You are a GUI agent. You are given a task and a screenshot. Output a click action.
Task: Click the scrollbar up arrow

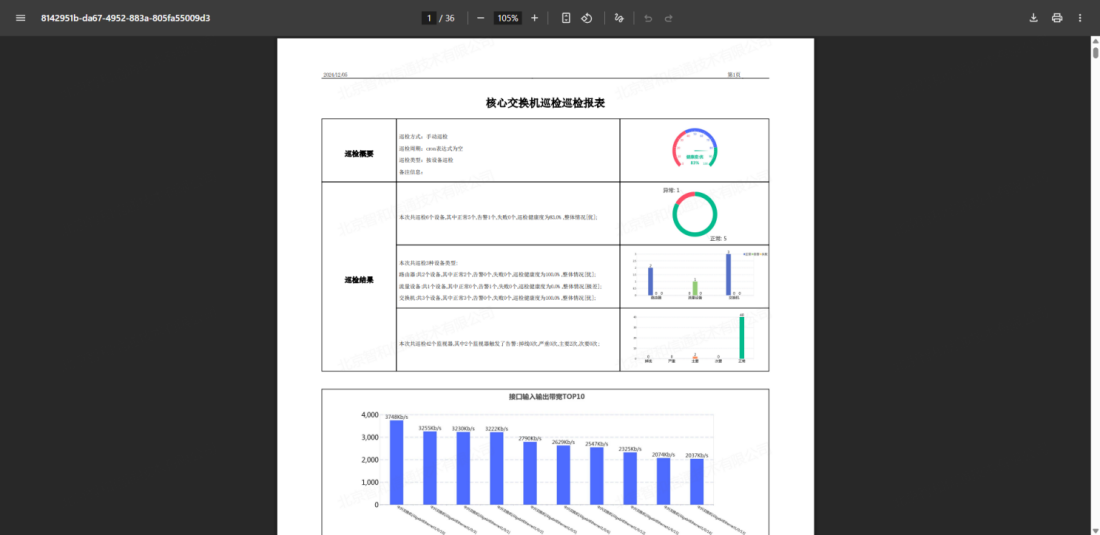click(x=1095, y=41)
